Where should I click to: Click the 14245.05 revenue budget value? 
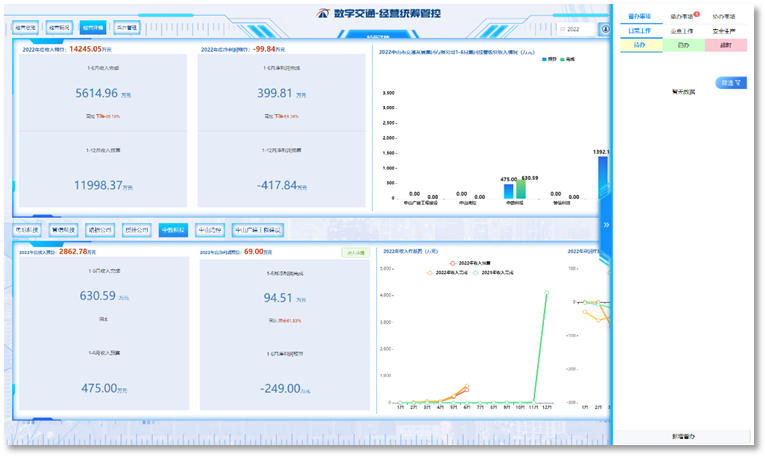[85, 49]
